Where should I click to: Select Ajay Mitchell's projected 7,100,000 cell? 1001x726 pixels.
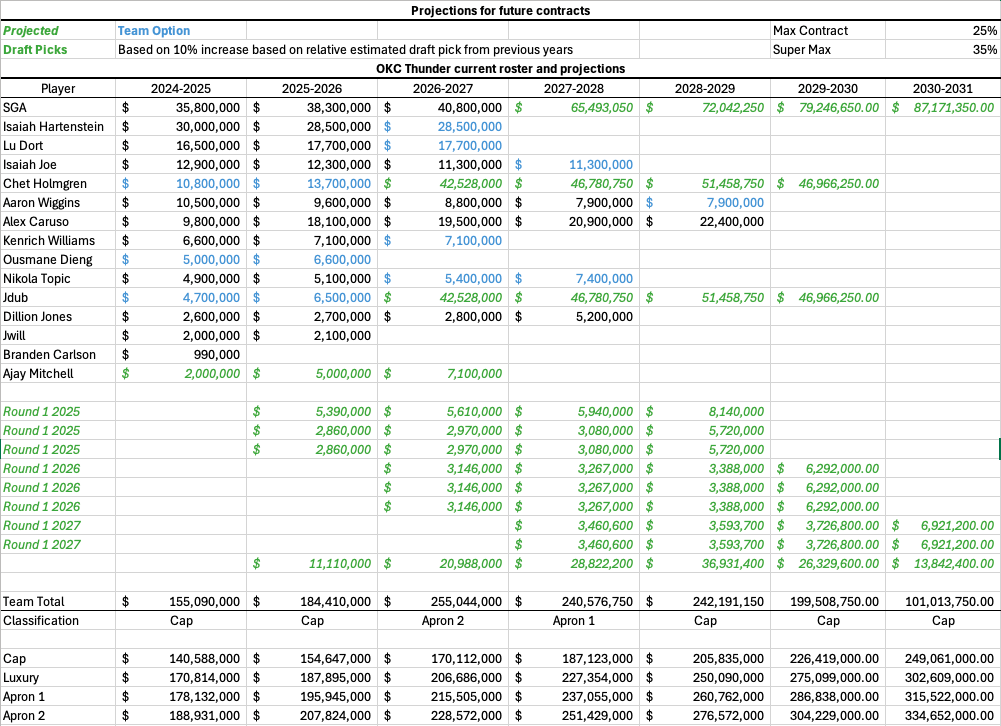(x=443, y=374)
